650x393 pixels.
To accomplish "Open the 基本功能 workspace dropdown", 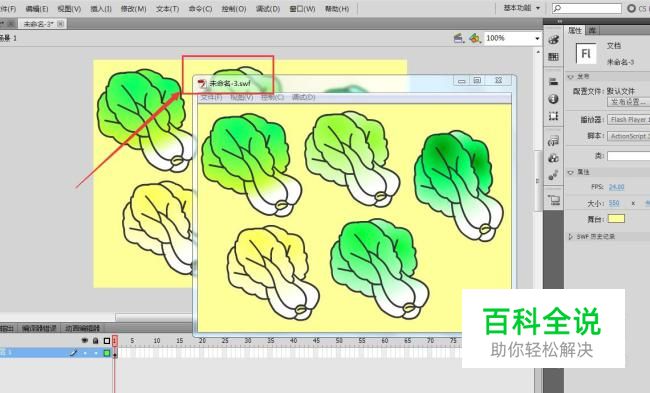I will (521, 8).
